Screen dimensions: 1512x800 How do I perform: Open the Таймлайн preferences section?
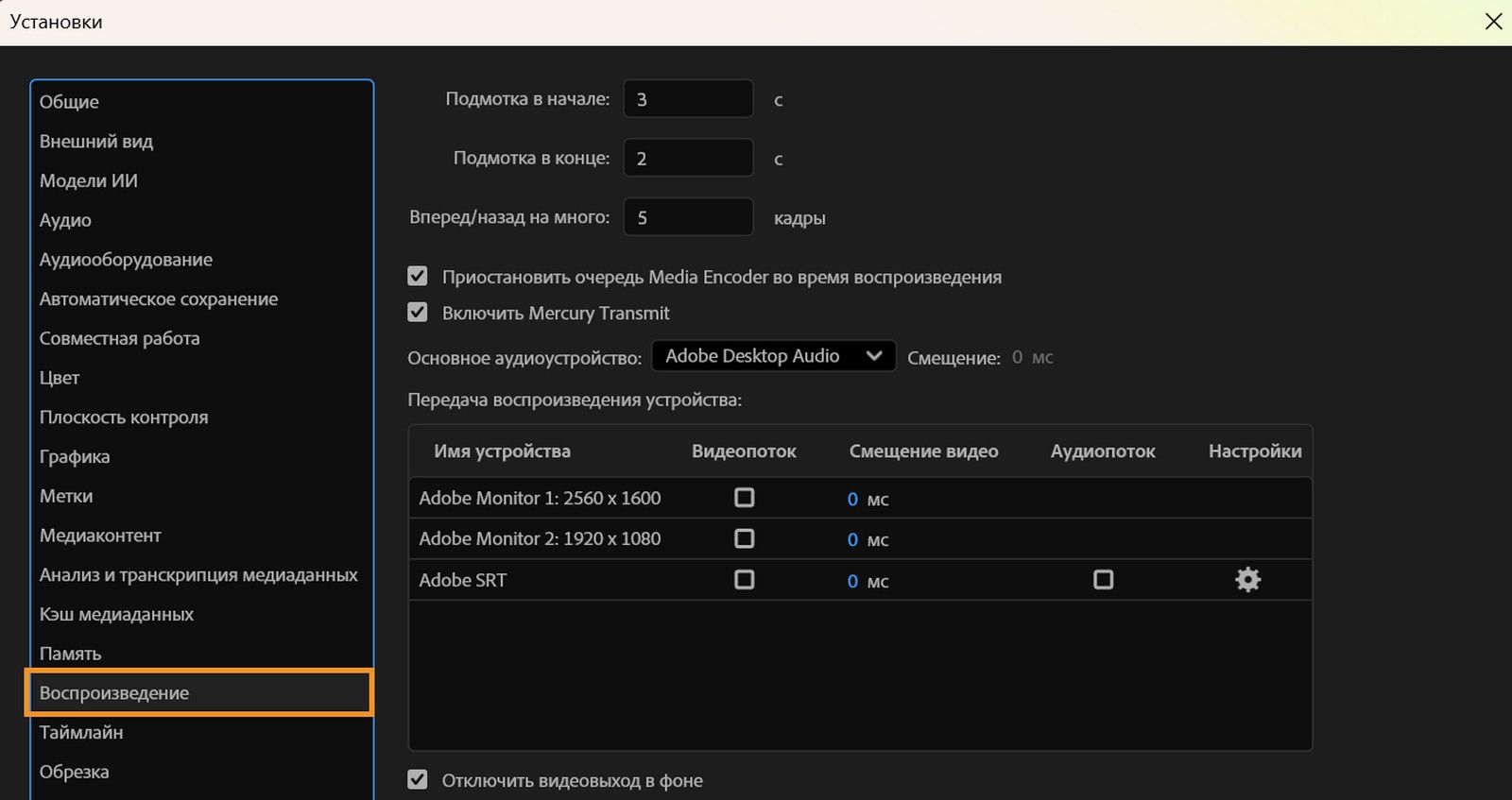tap(81, 732)
